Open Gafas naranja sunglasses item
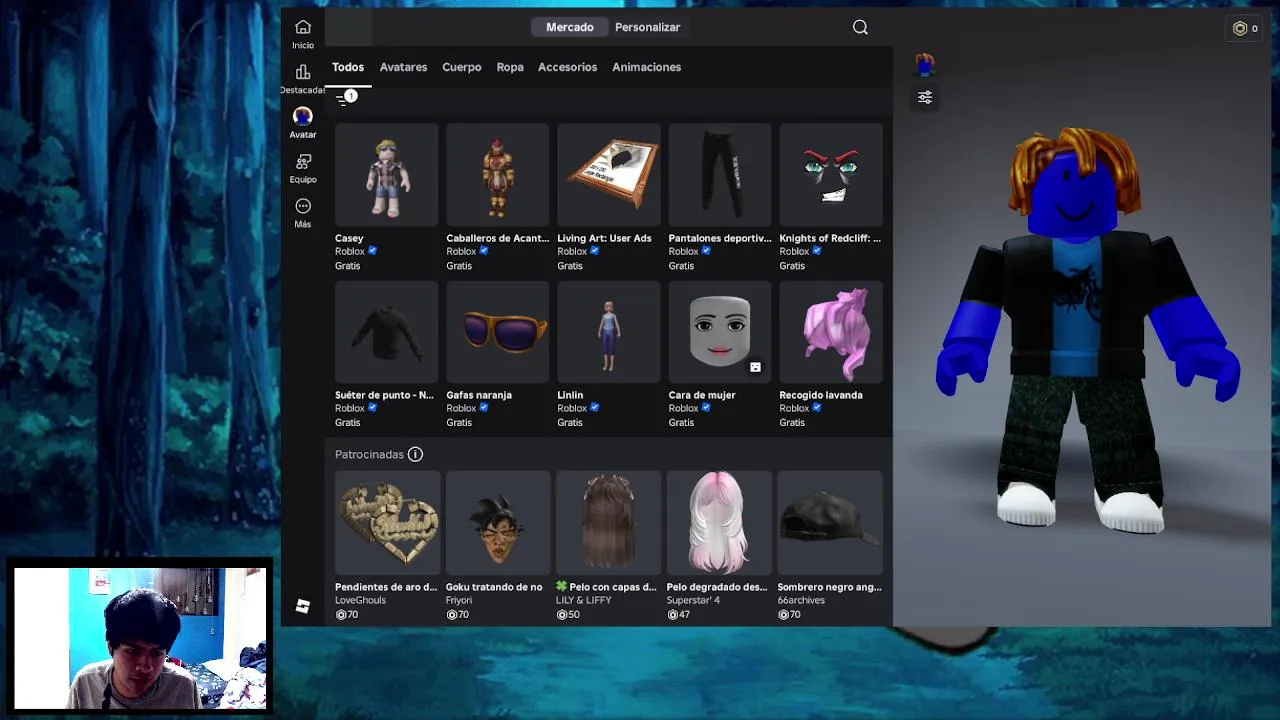 (x=498, y=333)
